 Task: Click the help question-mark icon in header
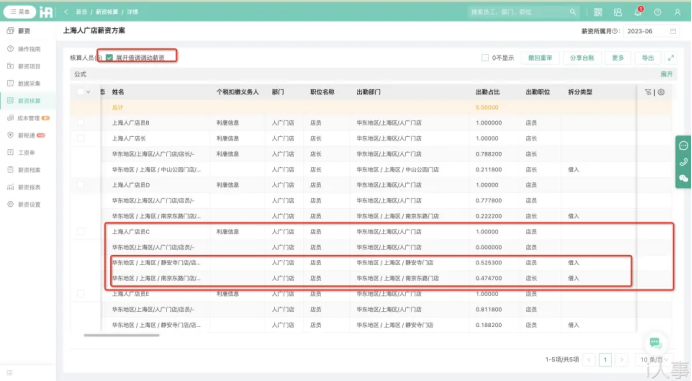pyautogui.click(x=658, y=12)
